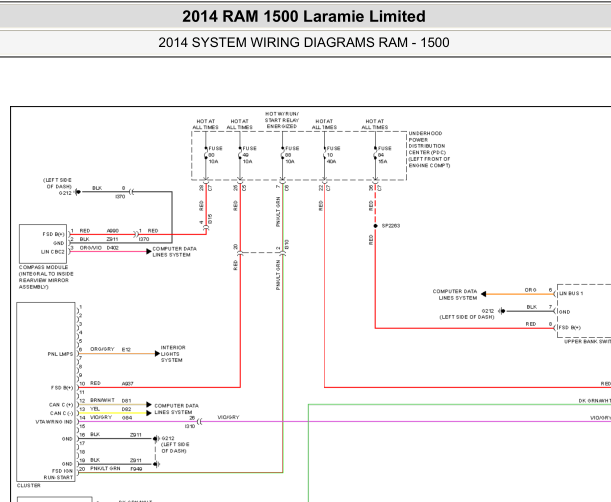Image resolution: width=611 pixels, height=502 pixels.
Task: Click the "LIN BUS 1" pin label
Action: pyautogui.click(x=571, y=293)
